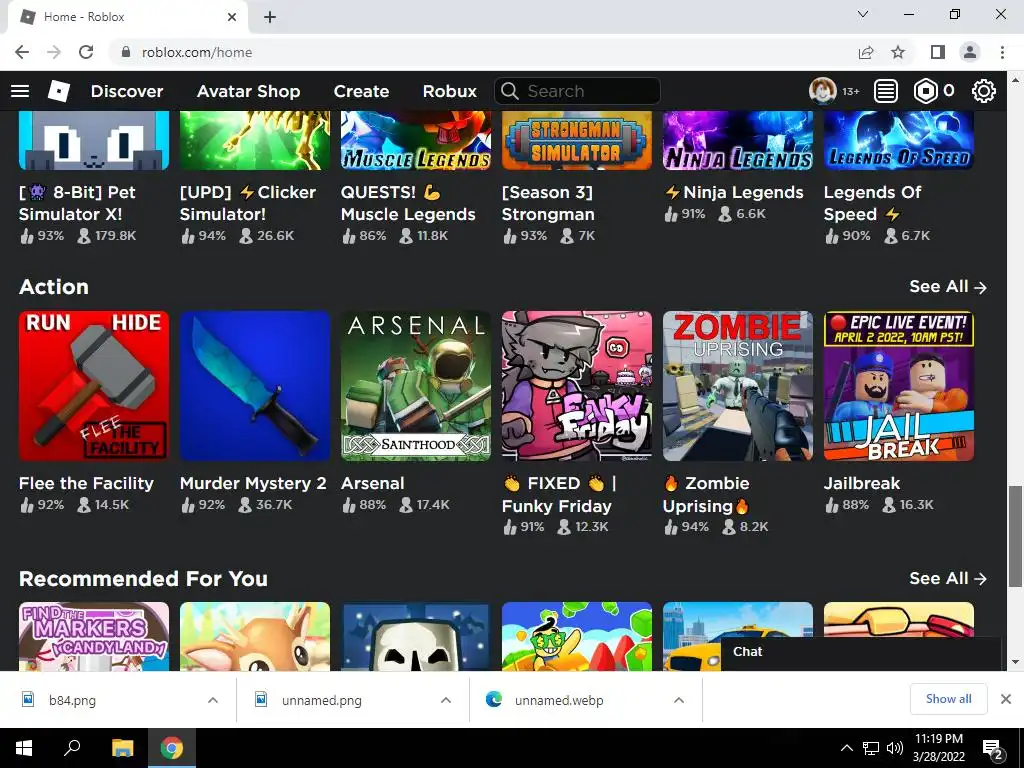Click the Muscle Legends title text

408,203
